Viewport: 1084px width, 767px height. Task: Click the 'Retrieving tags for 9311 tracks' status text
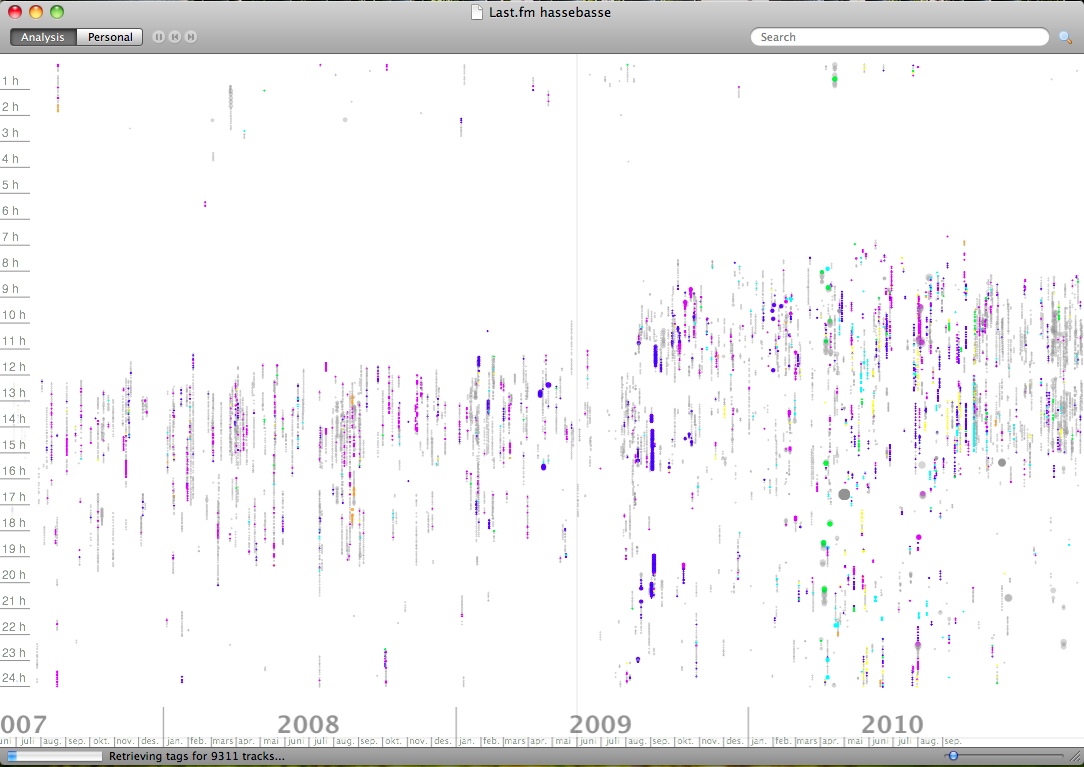point(196,756)
